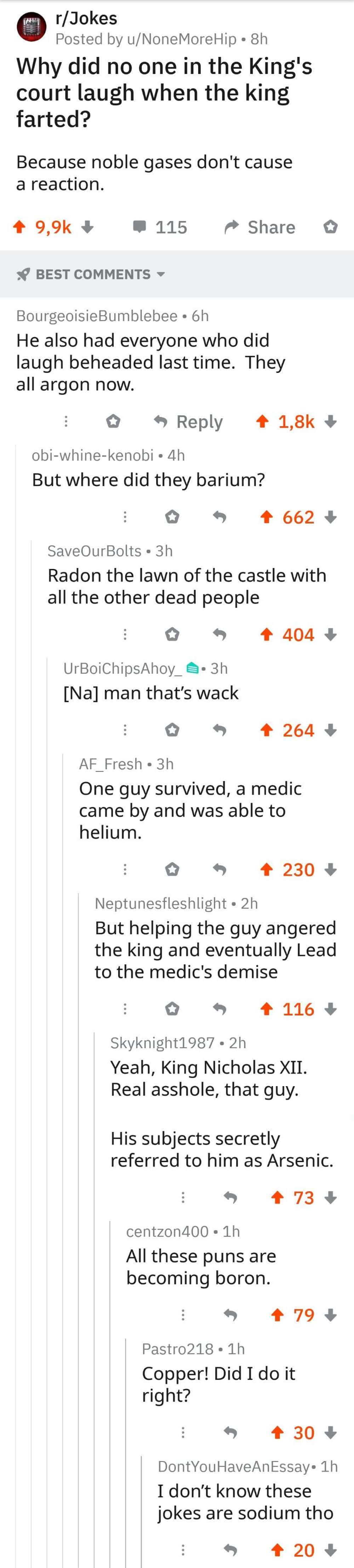
Task: Open the 115 comments icon
Action: 139,227
